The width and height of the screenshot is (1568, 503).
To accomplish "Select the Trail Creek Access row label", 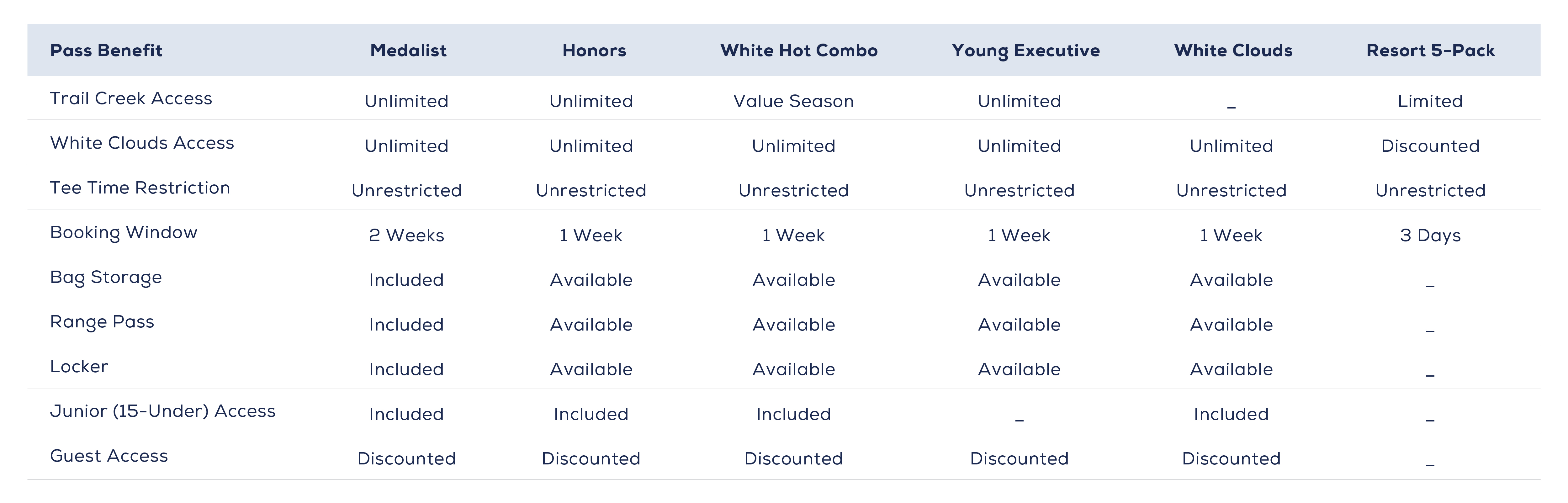I will (131, 99).
